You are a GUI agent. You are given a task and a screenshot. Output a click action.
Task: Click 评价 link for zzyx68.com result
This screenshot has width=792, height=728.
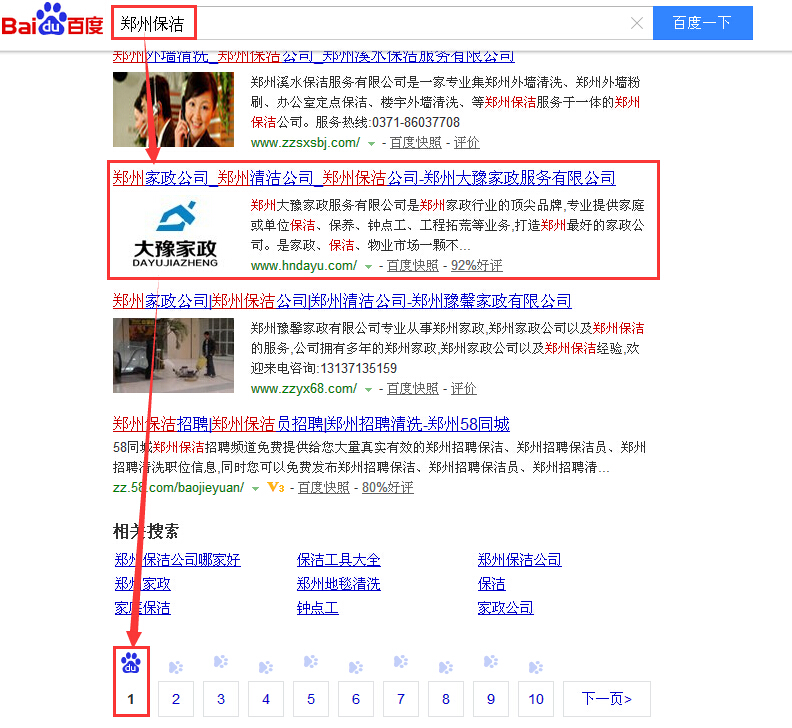(463, 389)
